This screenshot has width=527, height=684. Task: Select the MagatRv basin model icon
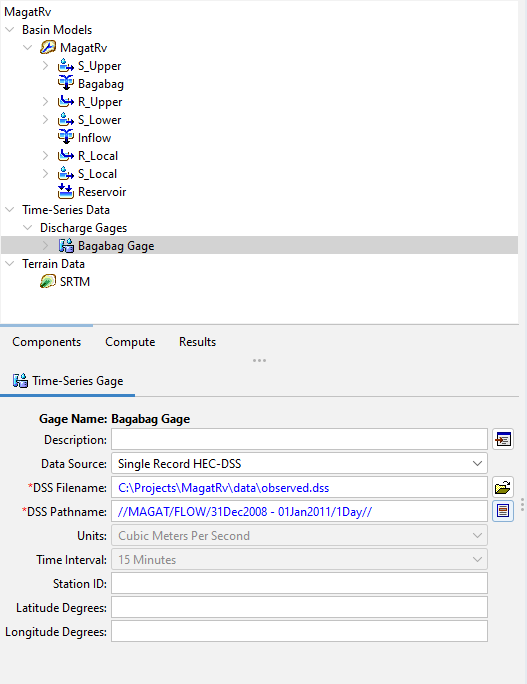click(x=48, y=48)
